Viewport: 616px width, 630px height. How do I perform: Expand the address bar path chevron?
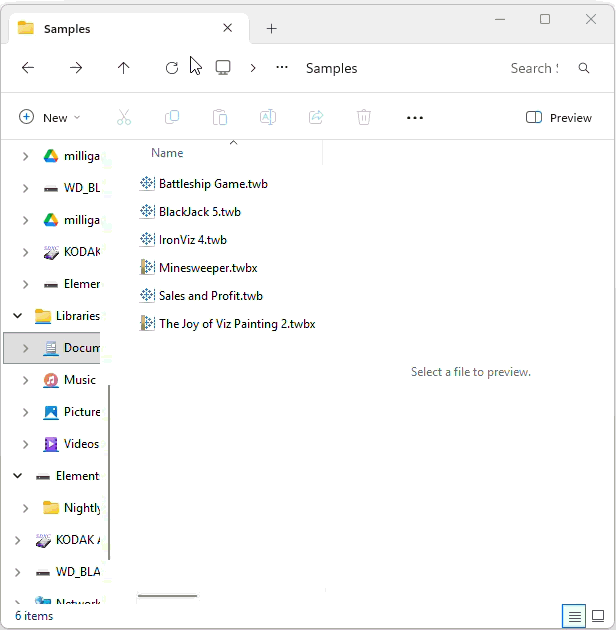click(x=253, y=68)
